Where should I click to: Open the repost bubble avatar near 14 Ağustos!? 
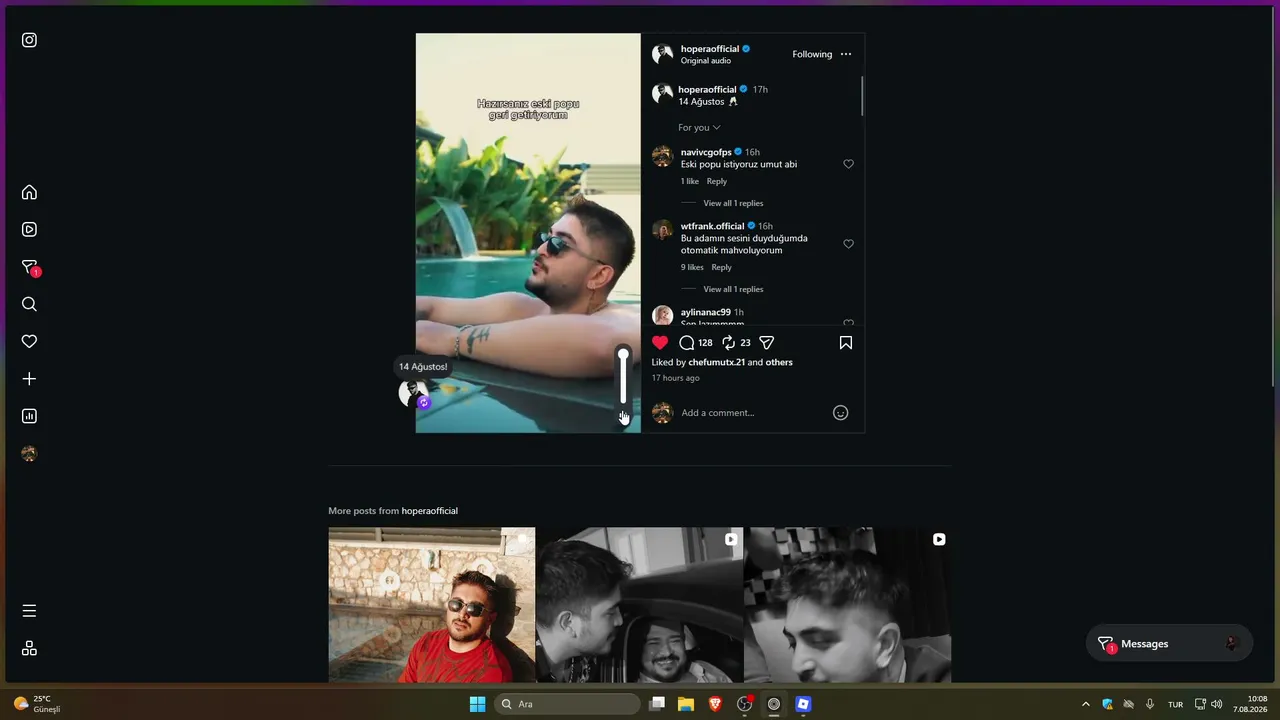point(414,393)
